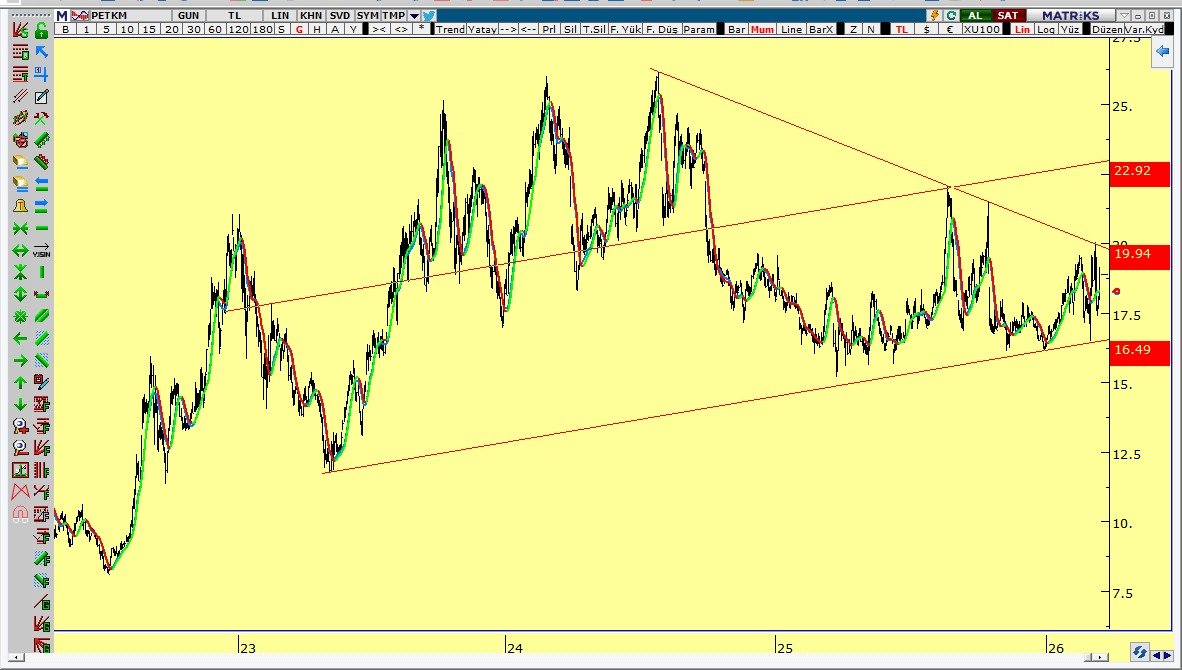Switch price currency to TL
Screen dimensions: 1182x670
click(902, 29)
